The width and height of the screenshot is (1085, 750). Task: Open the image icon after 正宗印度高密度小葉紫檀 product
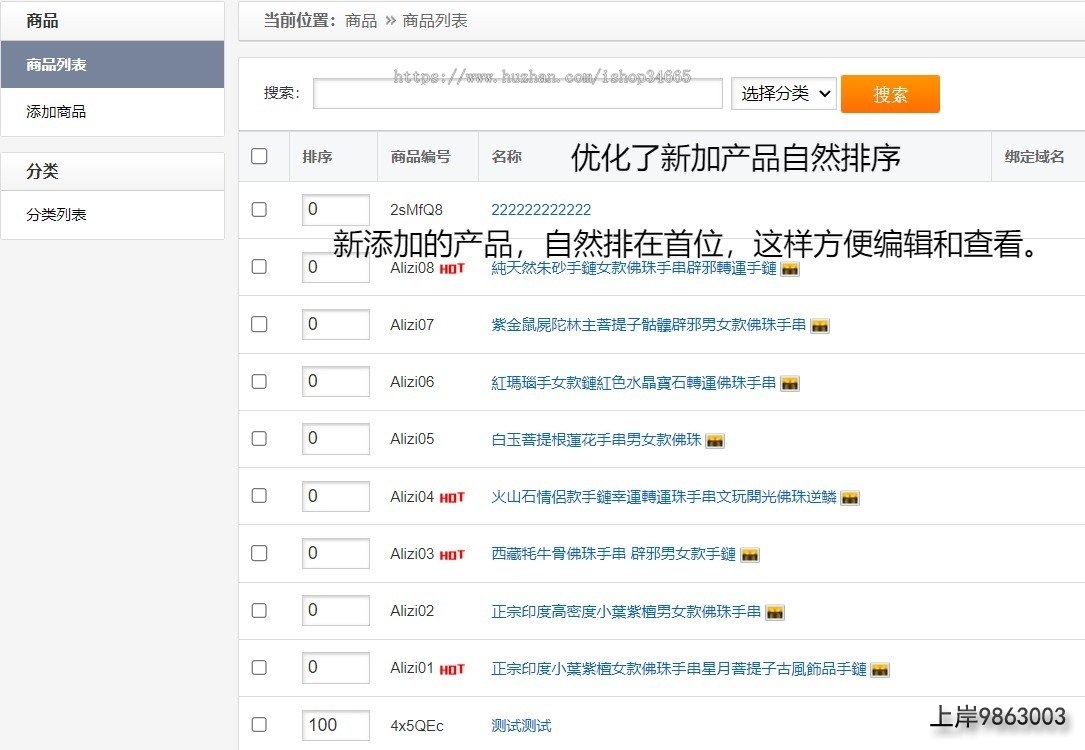click(x=775, y=612)
